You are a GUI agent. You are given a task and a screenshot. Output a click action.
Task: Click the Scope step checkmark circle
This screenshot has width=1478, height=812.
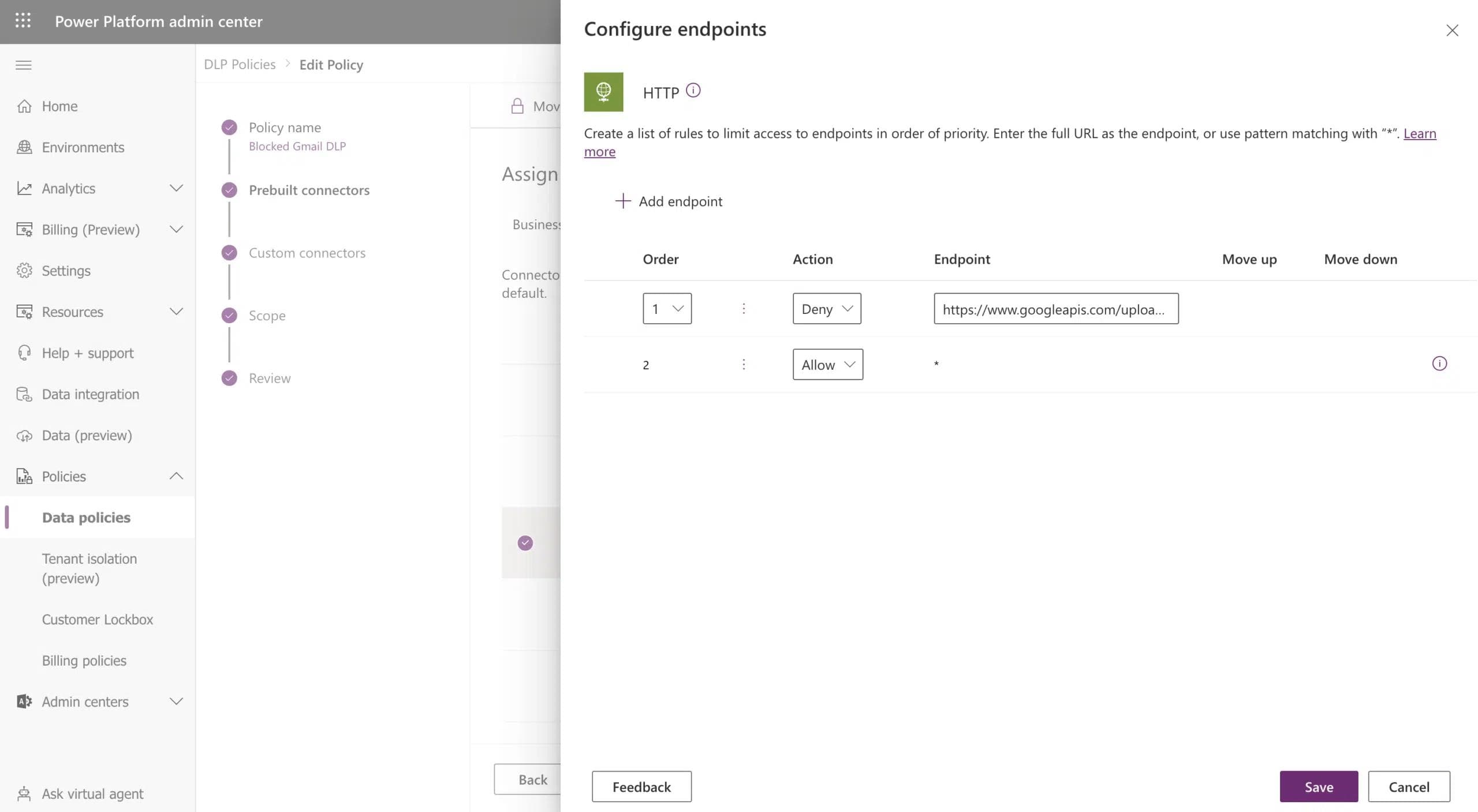point(229,316)
